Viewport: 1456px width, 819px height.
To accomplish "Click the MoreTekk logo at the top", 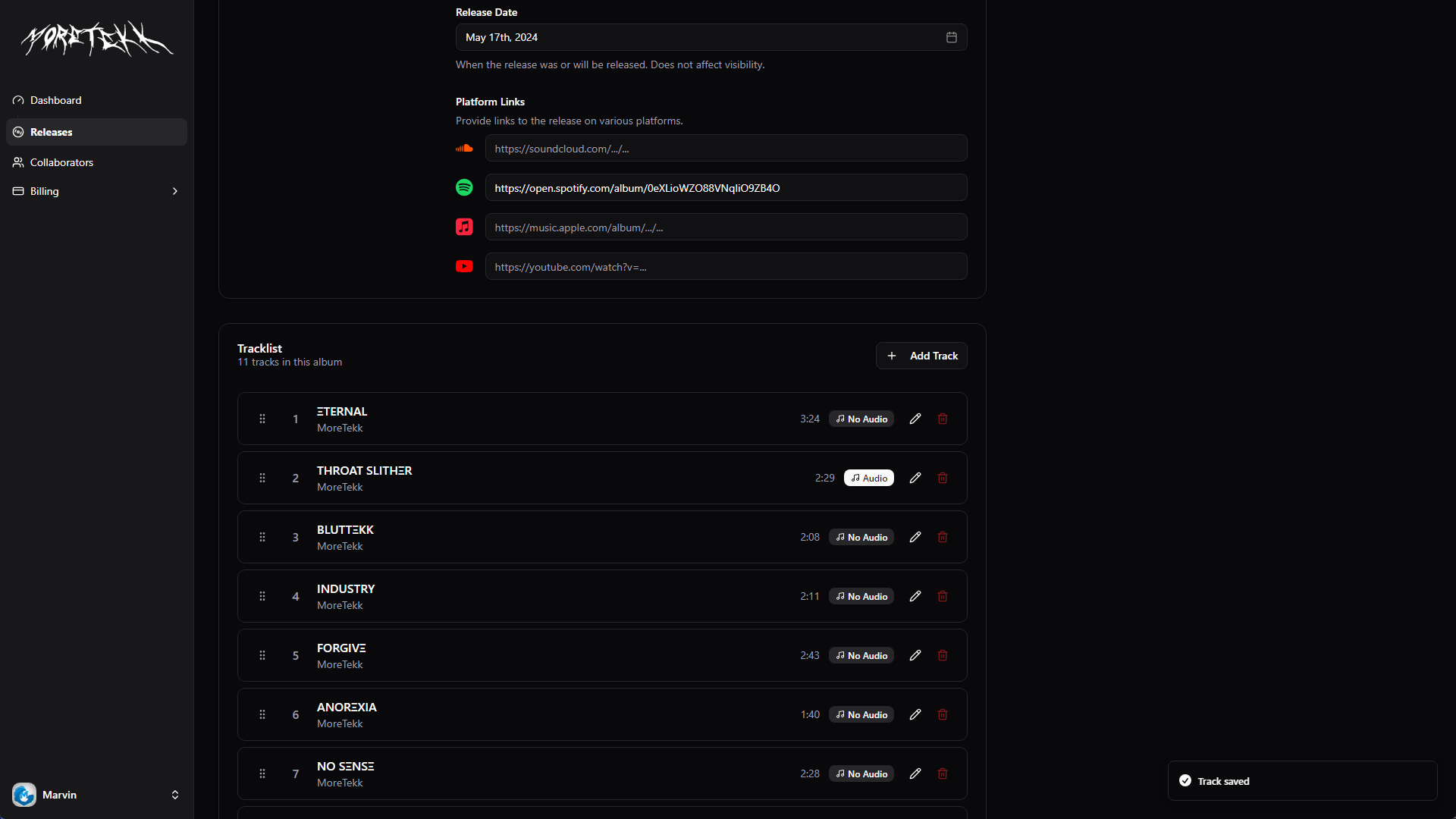I will pos(96,39).
